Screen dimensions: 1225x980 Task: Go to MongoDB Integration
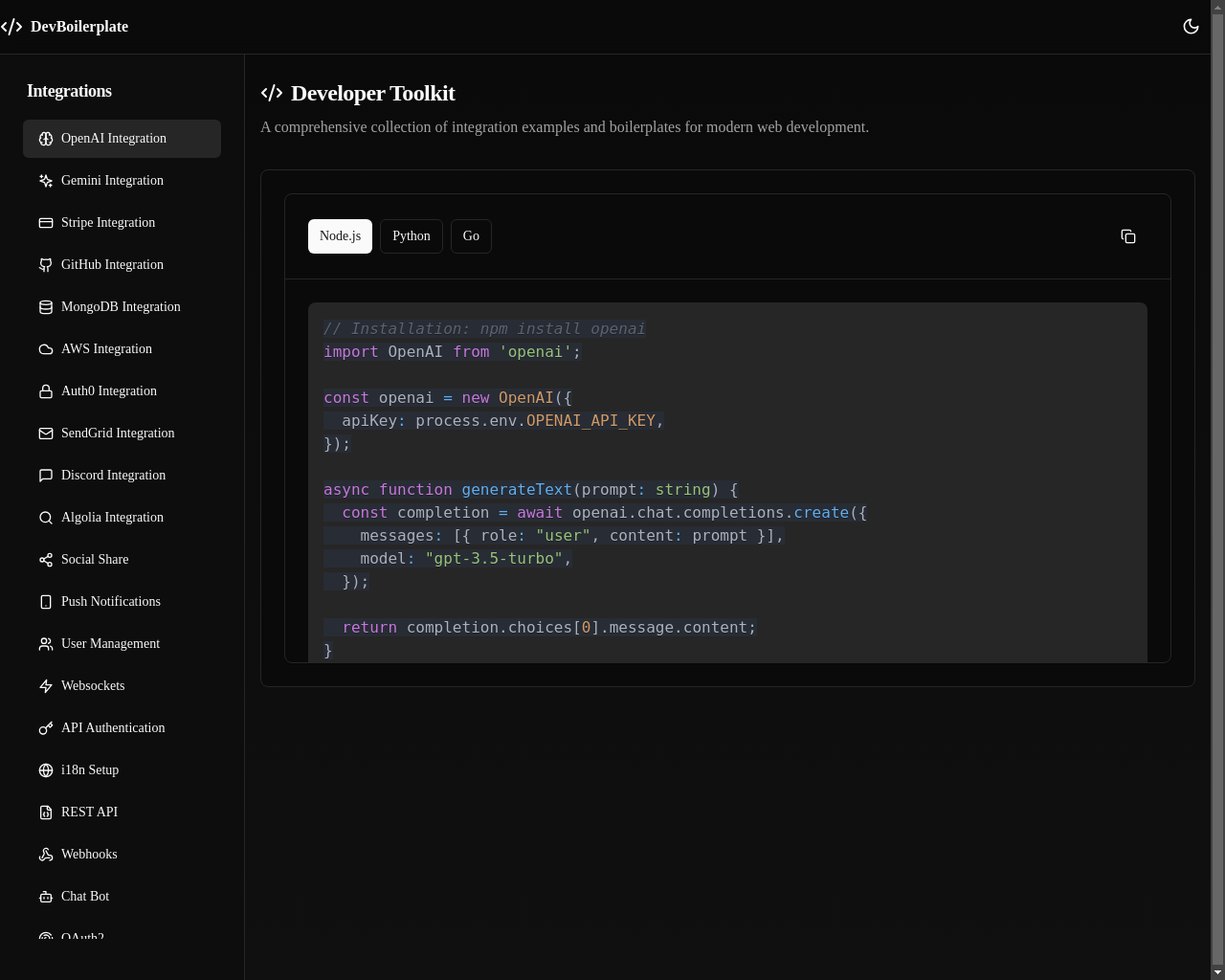click(x=122, y=307)
